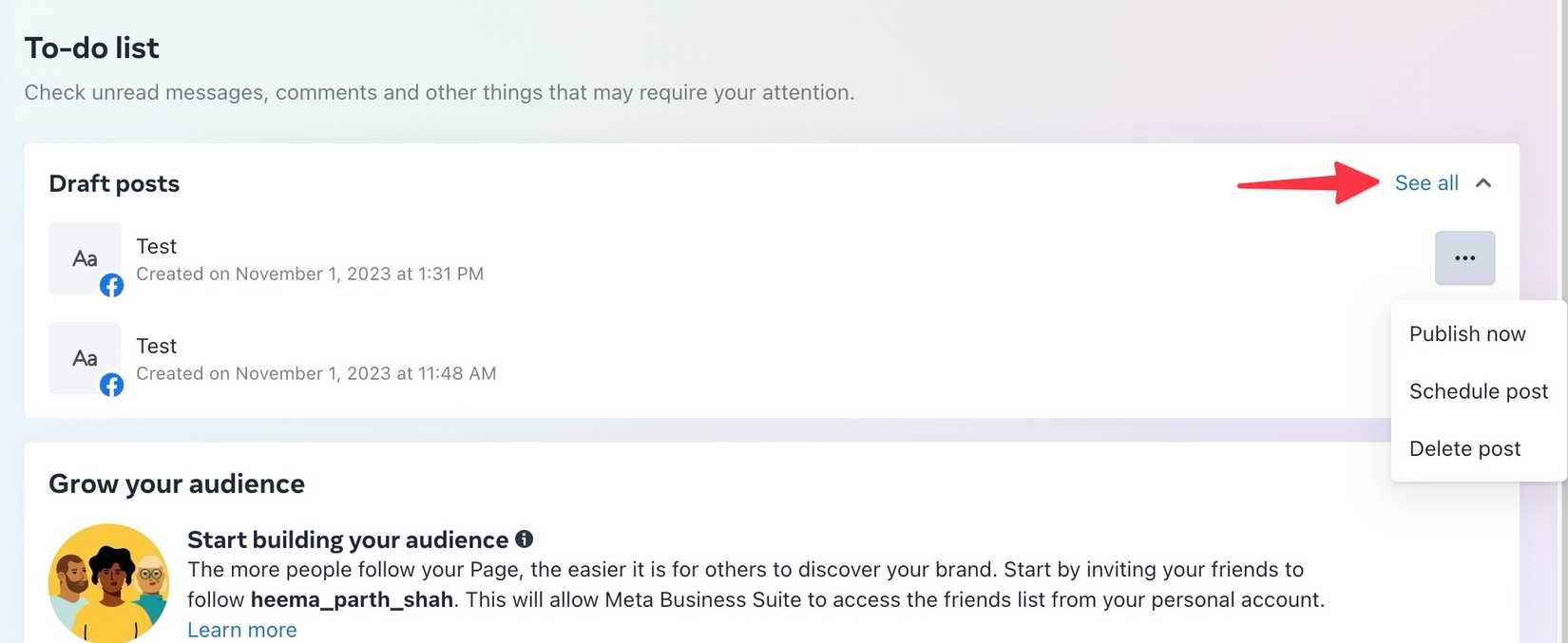Follow the Learn more link
The image size is (1568, 643).
coord(241,629)
